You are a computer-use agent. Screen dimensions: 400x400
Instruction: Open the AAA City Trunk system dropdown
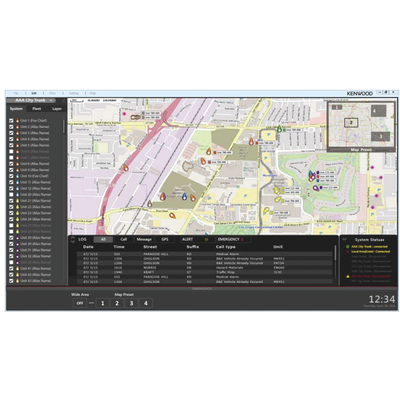pyautogui.click(x=32, y=100)
